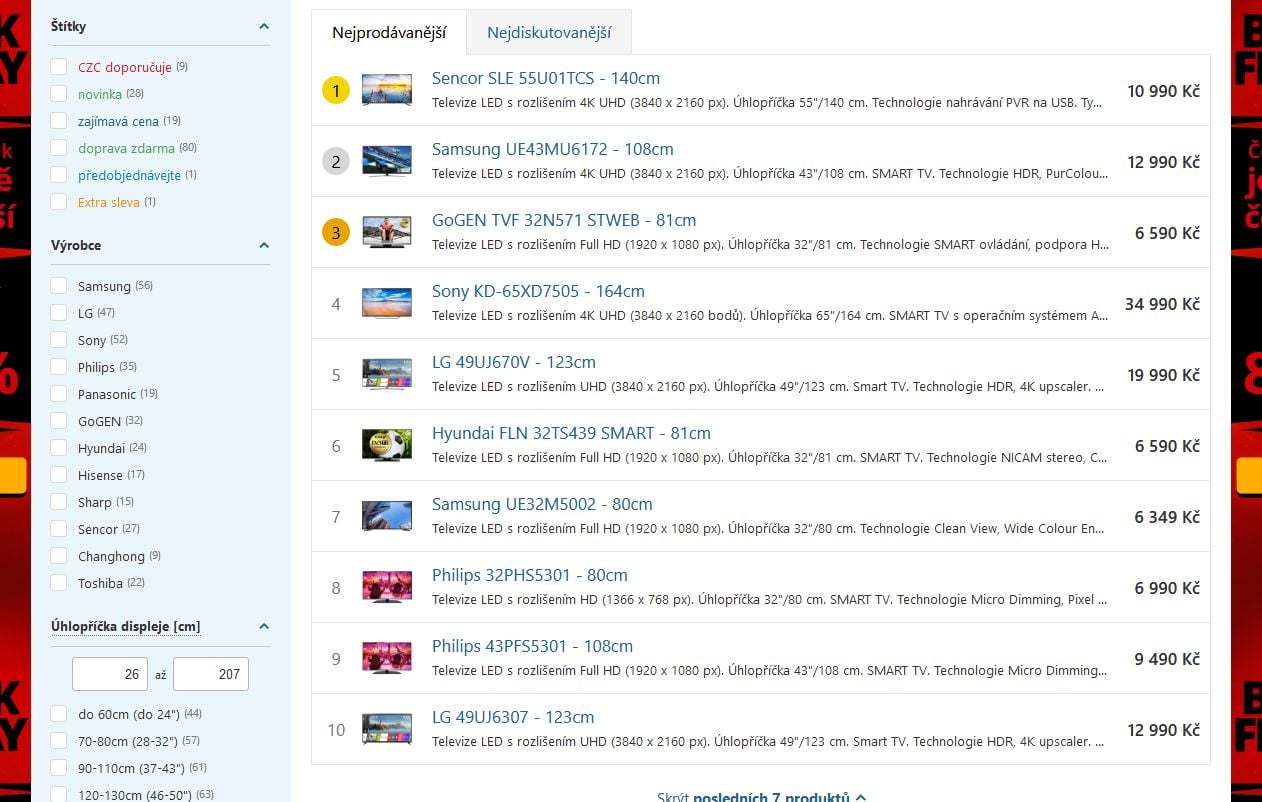Click the Philips 32PHS5301 TV thumbnail
Image resolution: width=1262 pixels, height=802 pixels.
386,587
